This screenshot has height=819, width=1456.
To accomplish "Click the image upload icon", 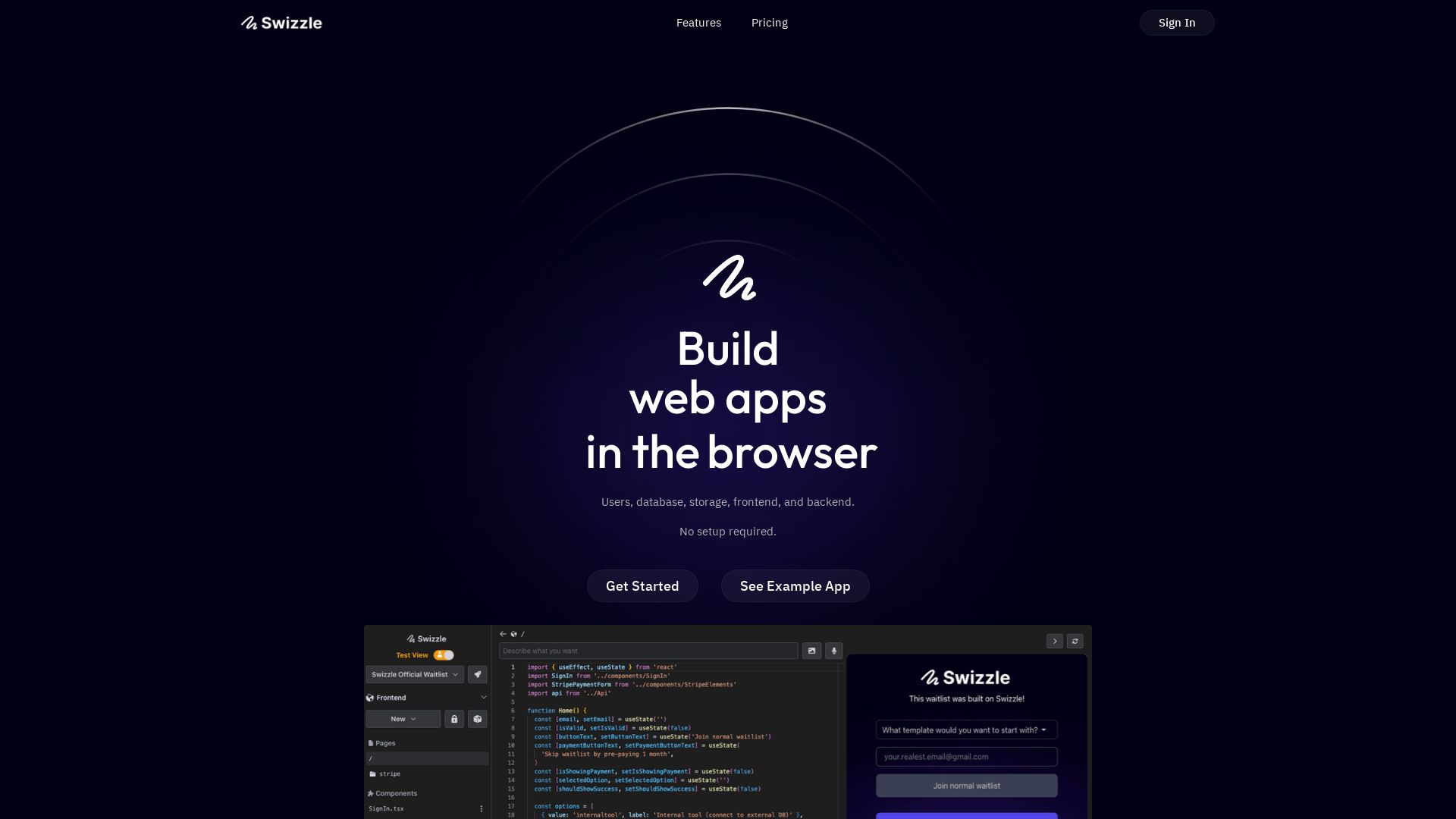I will (x=811, y=651).
